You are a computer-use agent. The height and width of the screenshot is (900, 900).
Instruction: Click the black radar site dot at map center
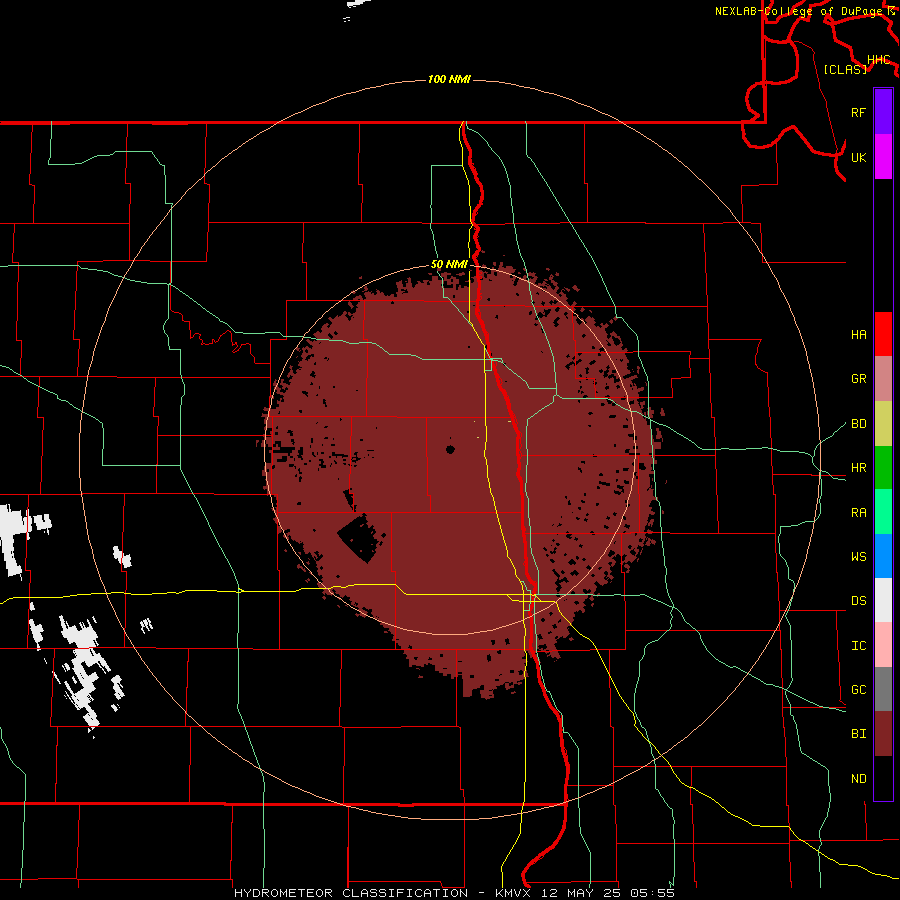[450, 449]
